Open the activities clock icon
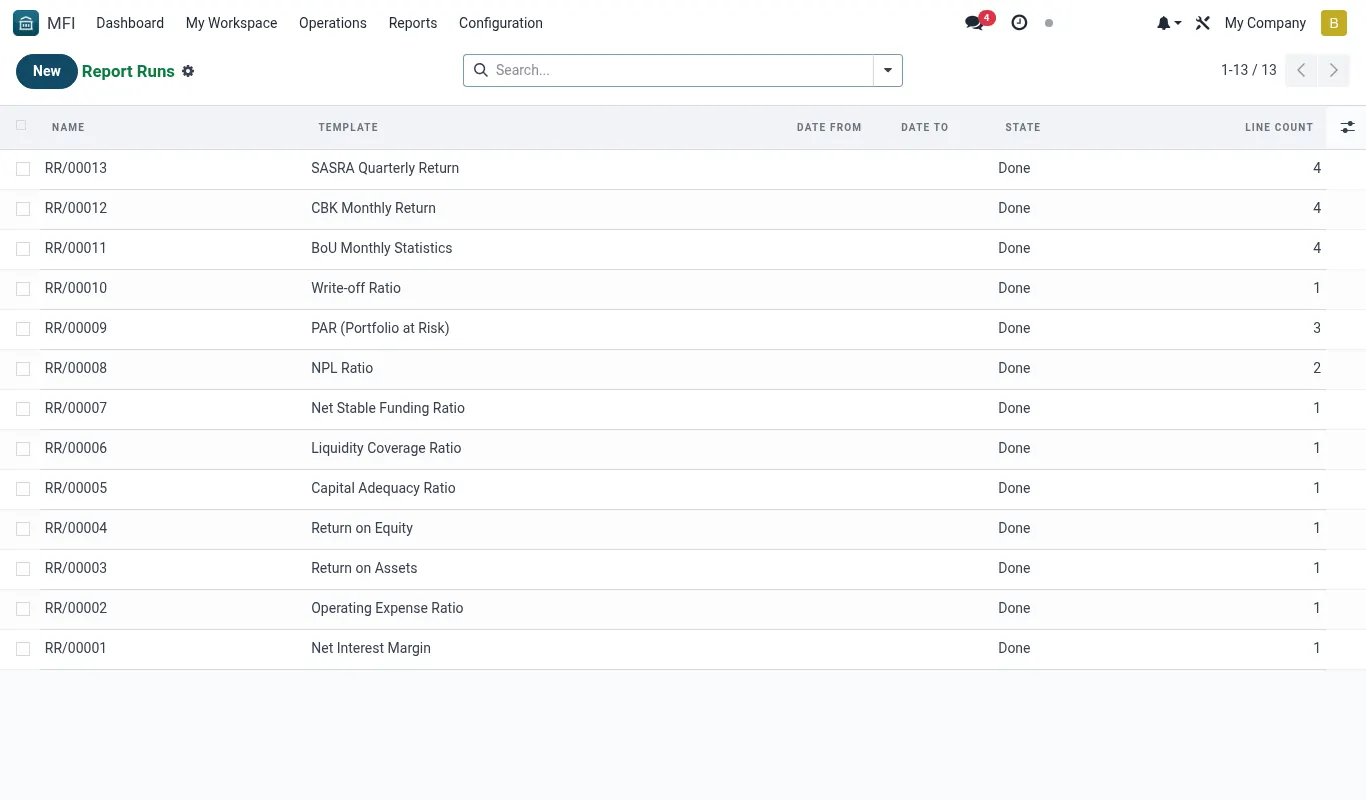Screen dimensions: 1366x800 point(1019,23)
